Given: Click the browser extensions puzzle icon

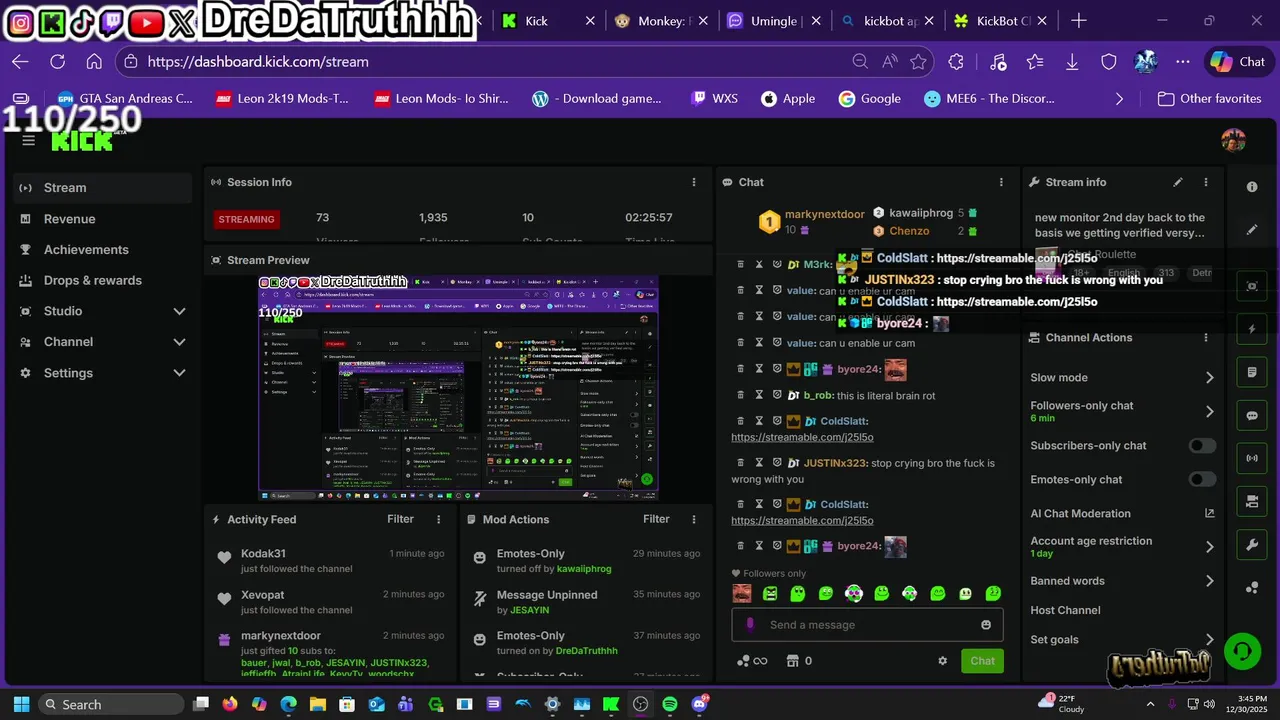Looking at the screenshot, I should [956, 61].
